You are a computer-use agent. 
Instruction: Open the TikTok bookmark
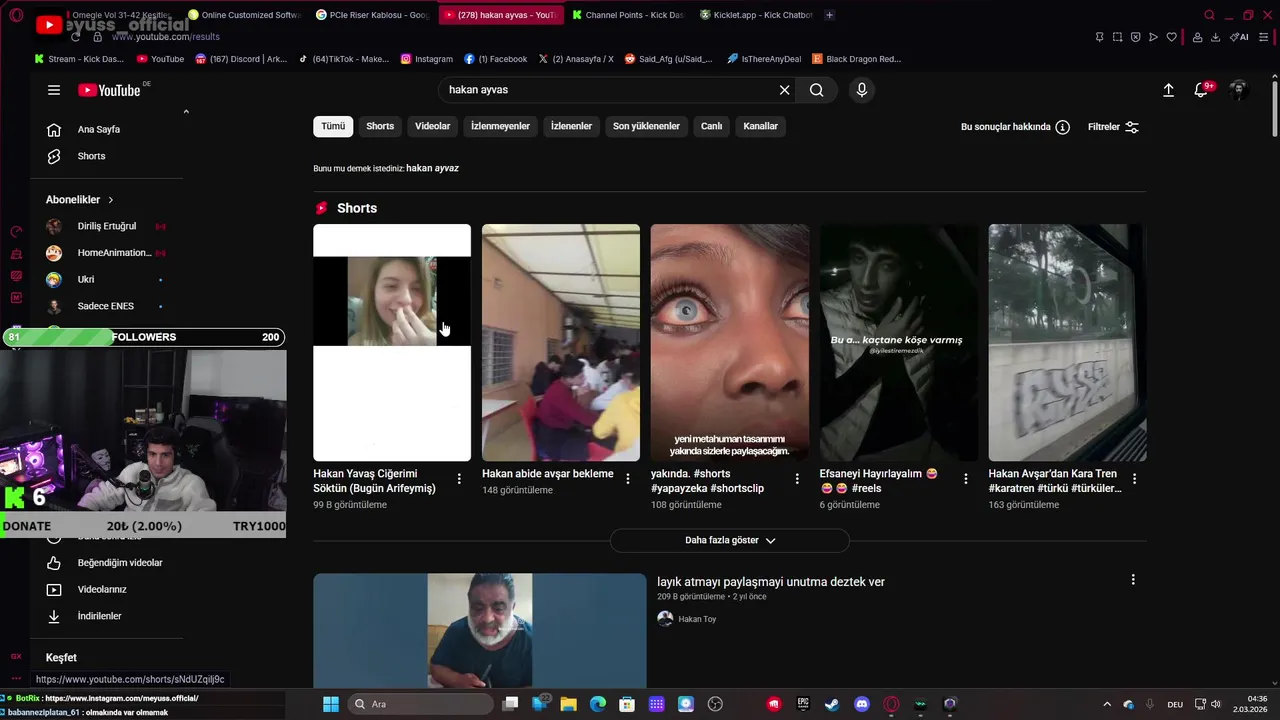pos(344,59)
